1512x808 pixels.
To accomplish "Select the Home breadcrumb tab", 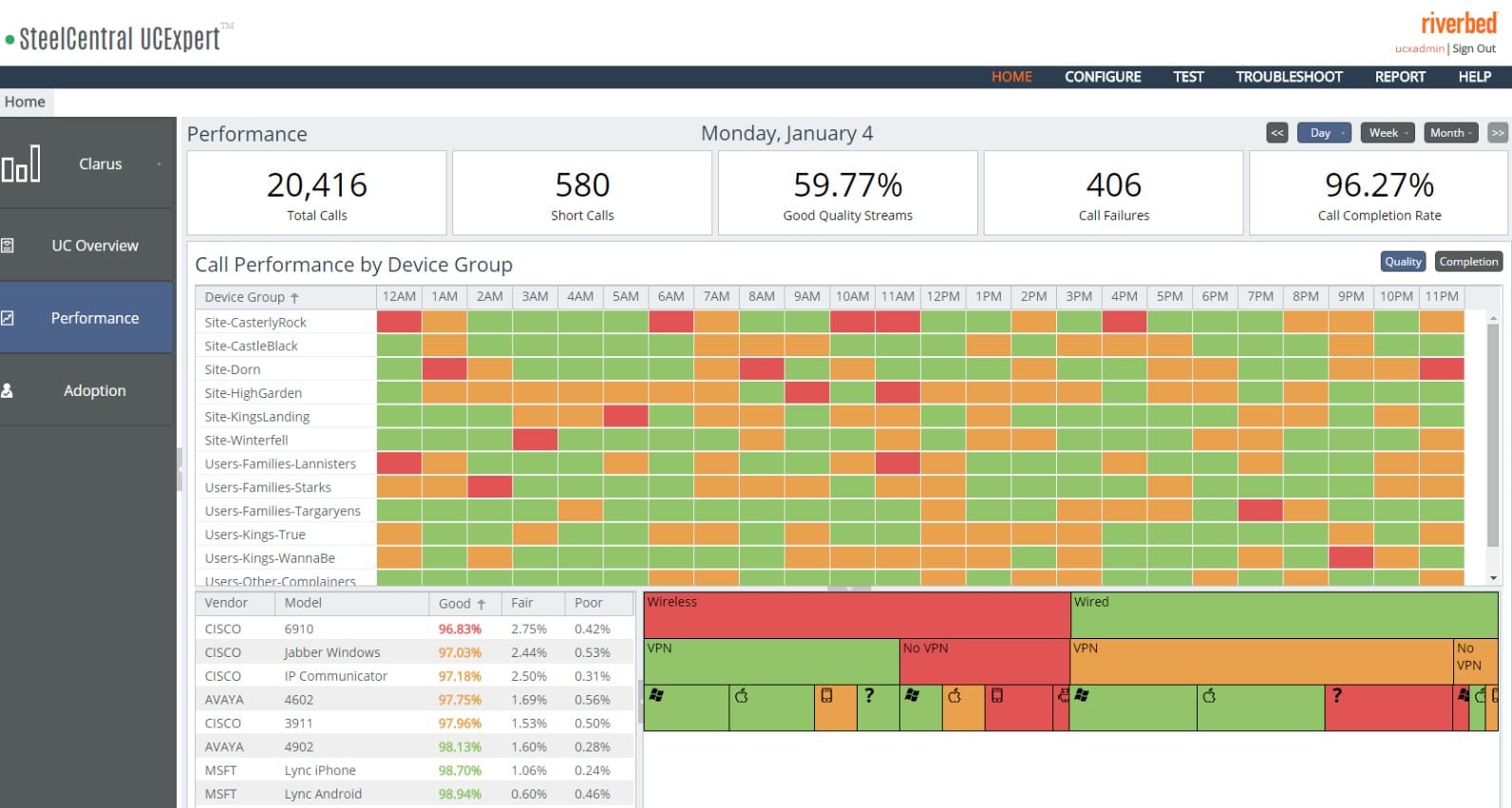I will [26, 102].
